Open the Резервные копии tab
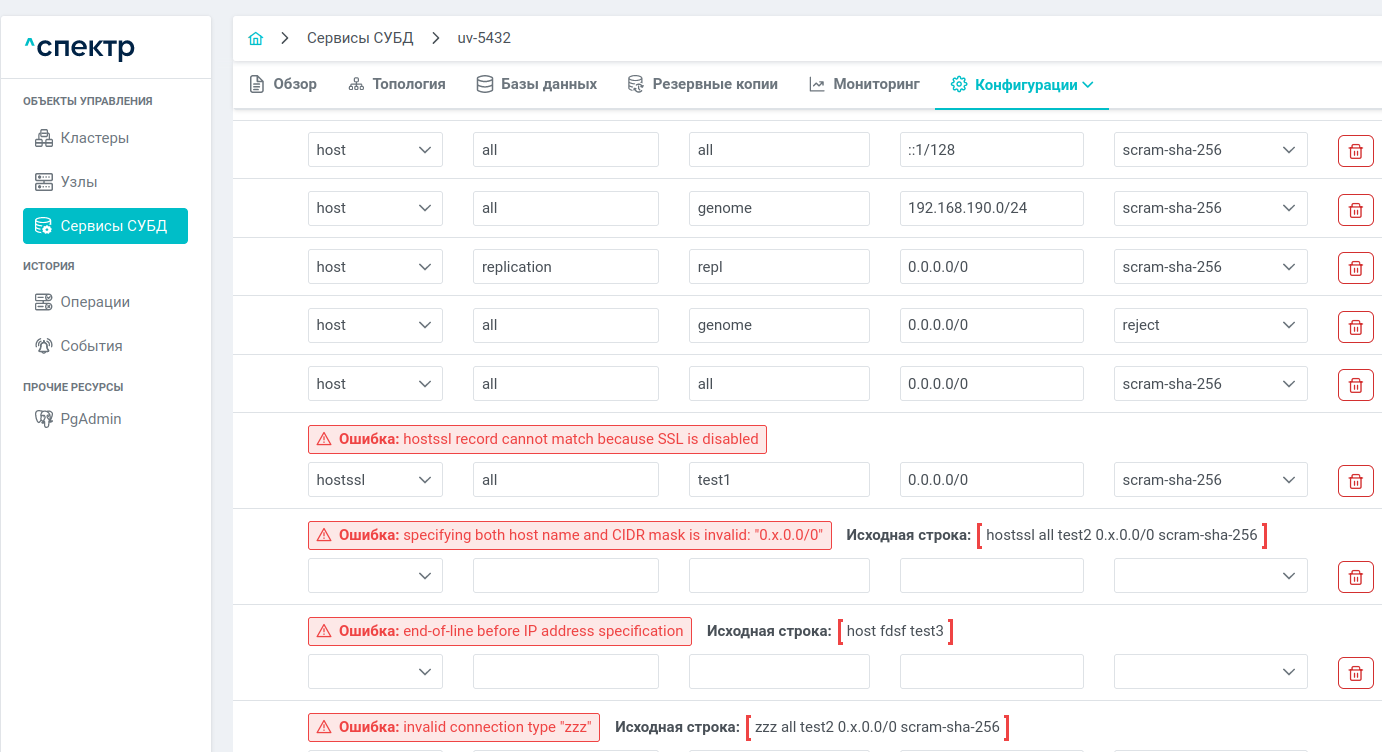The height and width of the screenshot is (752, 1382). point(702,84)
